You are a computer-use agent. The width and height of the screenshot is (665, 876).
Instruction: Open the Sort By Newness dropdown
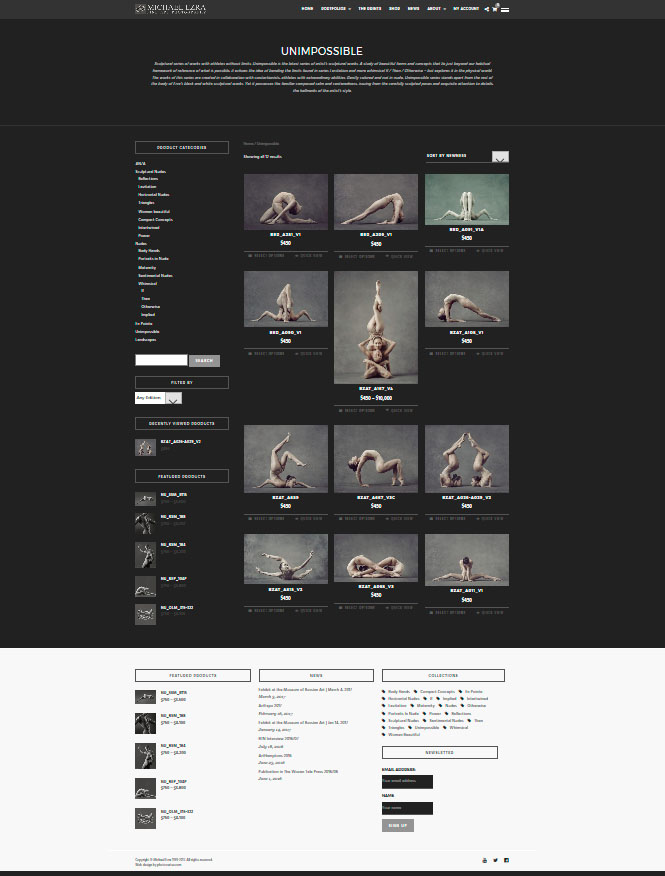(x=467, y=156)
